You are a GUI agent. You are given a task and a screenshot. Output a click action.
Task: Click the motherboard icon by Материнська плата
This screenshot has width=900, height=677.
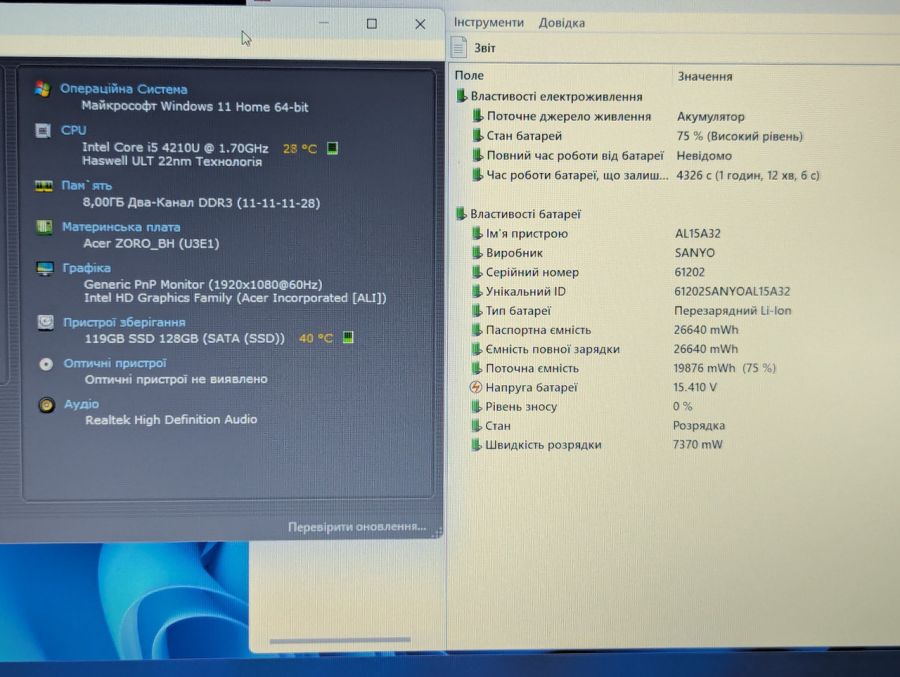[44, 227]
